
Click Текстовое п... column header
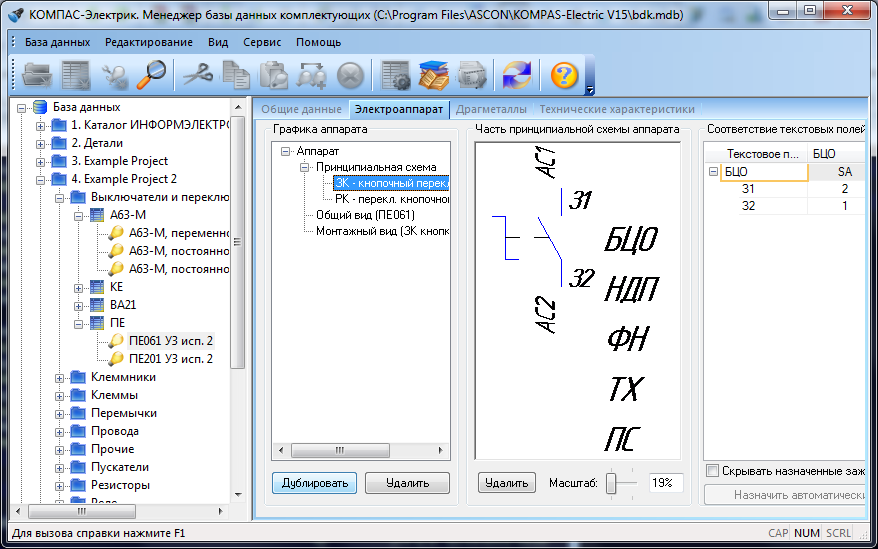[755, 154]
